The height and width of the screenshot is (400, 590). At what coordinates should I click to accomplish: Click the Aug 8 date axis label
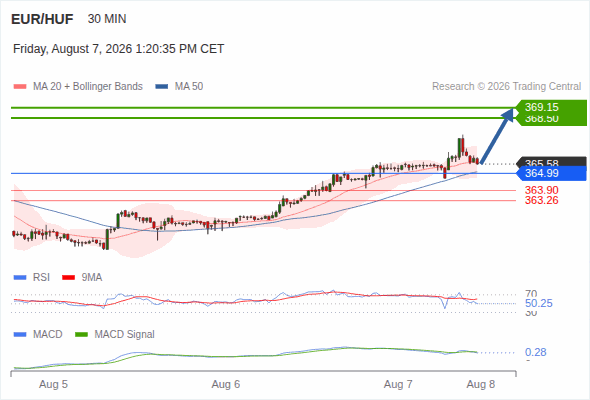(x=481, y=384)
